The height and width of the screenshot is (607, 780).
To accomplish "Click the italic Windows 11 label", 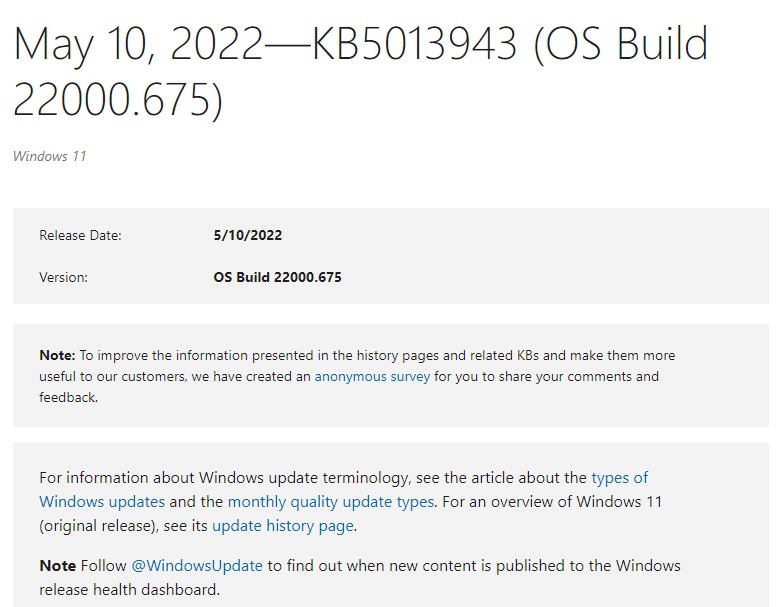I will (50, 156).
